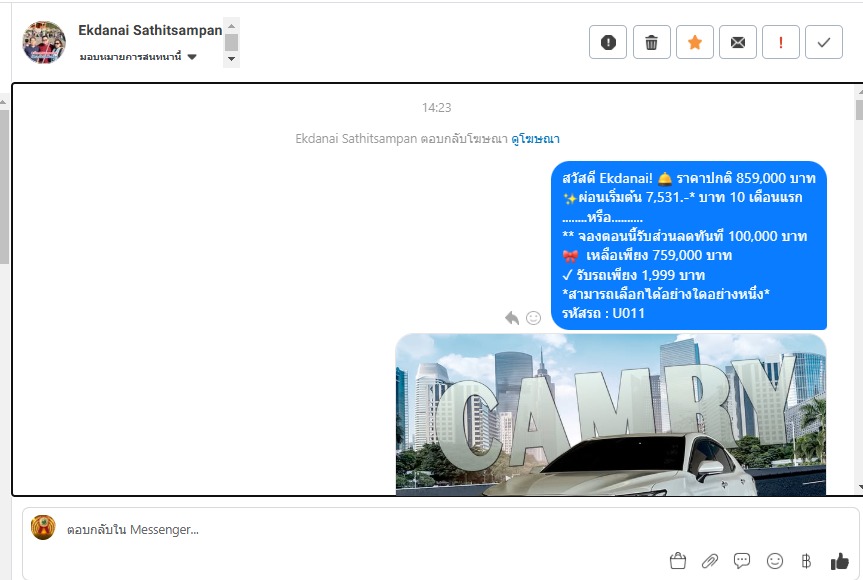Delete conversation with trash icon
Image resolution: width=863 pixels, height=580 pixels.
[x=651, y=42]
